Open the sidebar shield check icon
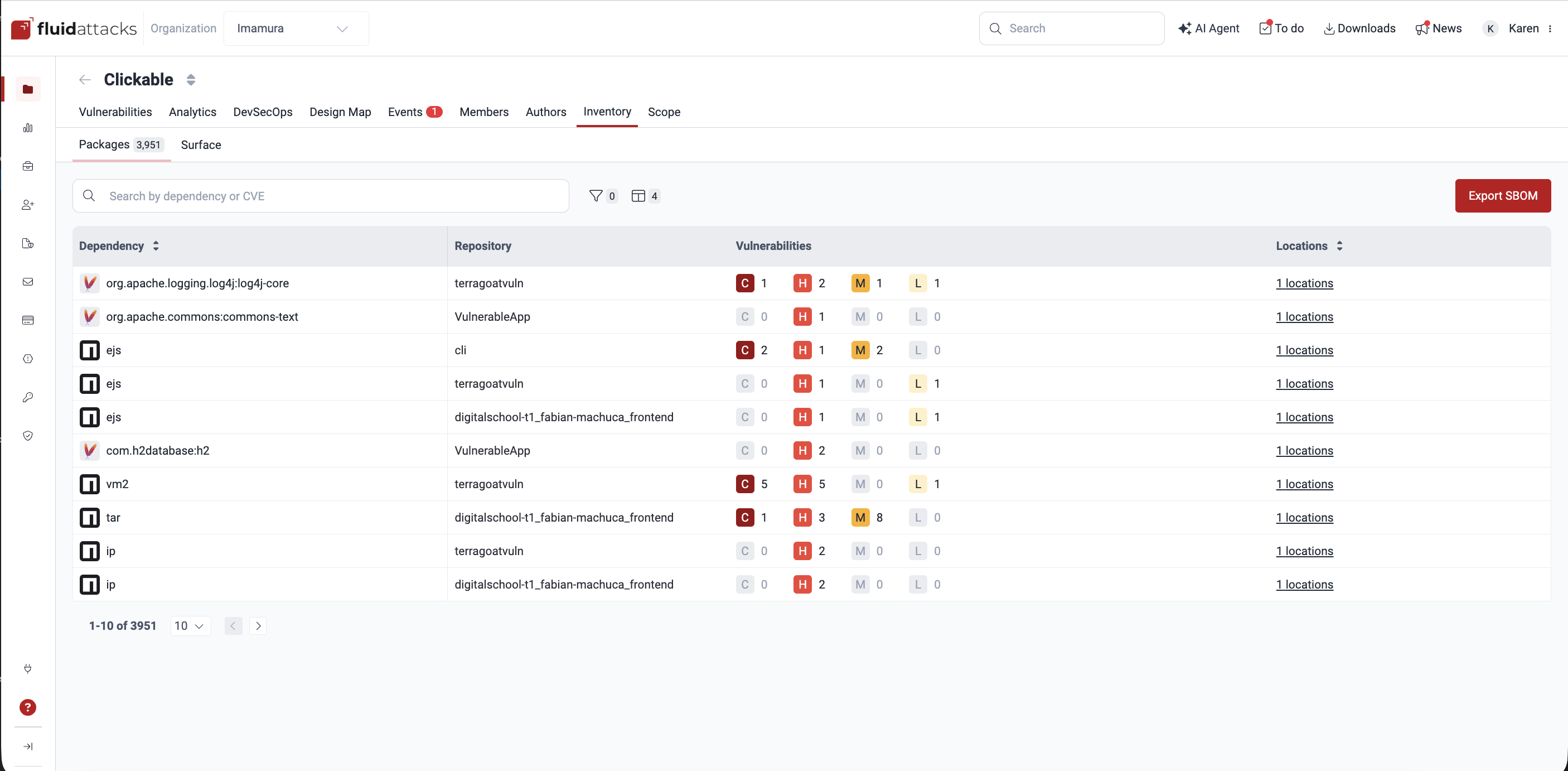Viewport: 1568px width, 771px height. coord(28,436)
